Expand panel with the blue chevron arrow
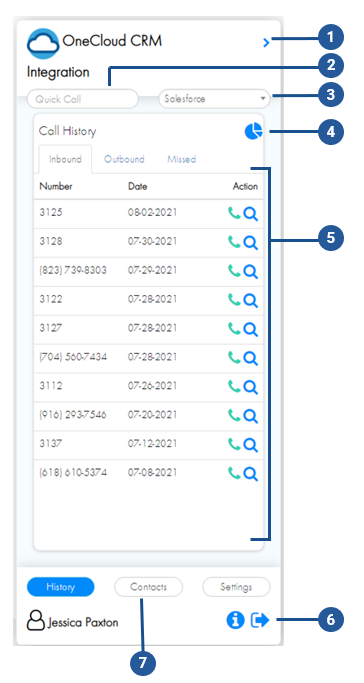Screen dimensions: 364x683 (x=266, y=42)
